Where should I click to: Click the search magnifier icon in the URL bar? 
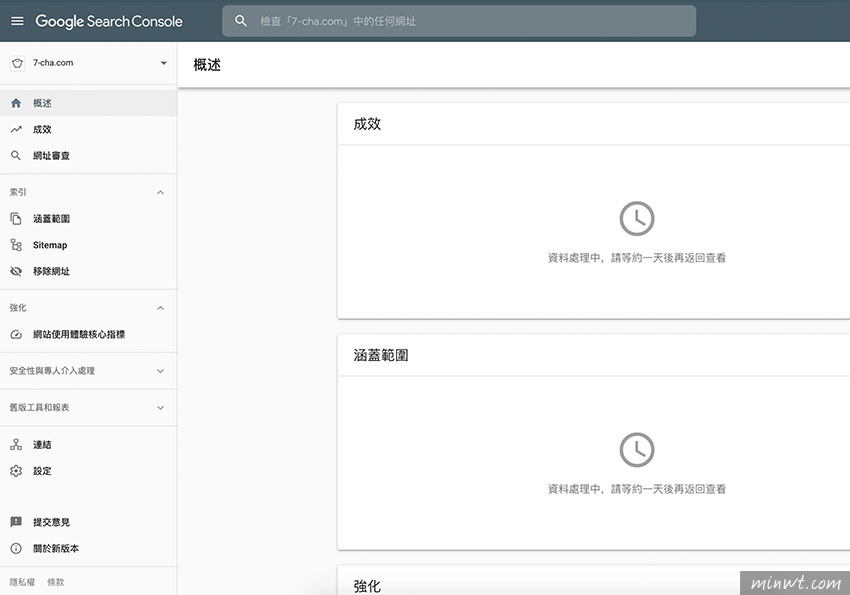click(241, 21)
